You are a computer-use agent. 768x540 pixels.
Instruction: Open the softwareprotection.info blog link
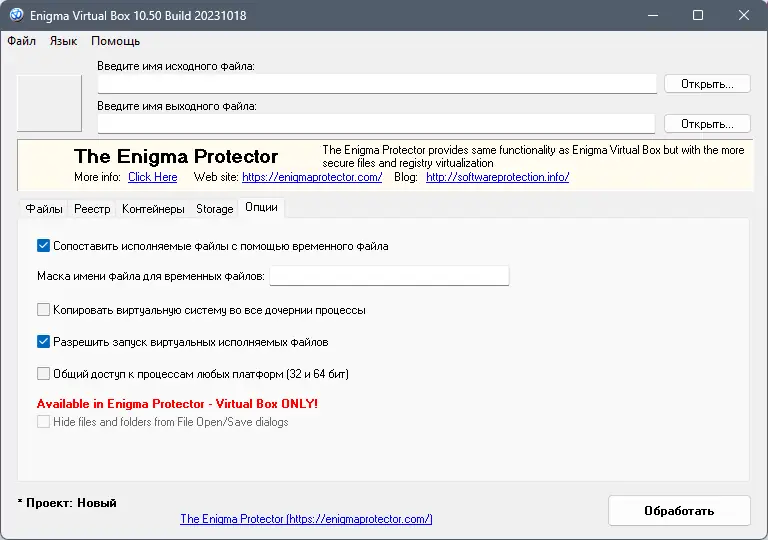point(498,177)
